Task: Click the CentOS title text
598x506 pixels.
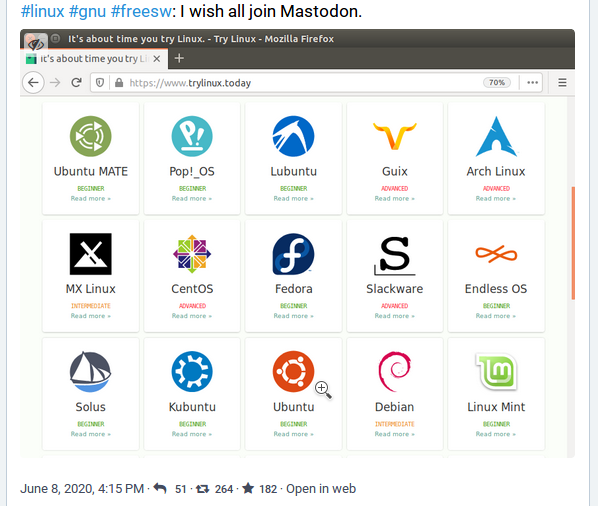Action: [192, 289]
